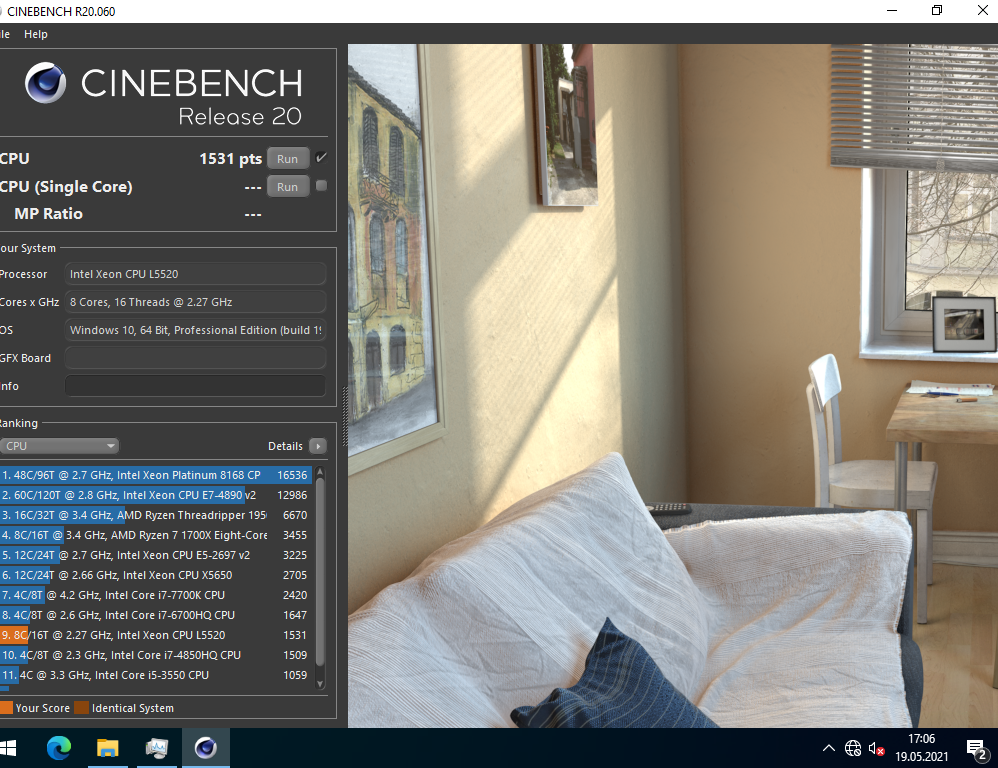
Task: Select ranking row AMD Ryzen 7 1700X
Action: pyautogui.click(x=156, y=535)
